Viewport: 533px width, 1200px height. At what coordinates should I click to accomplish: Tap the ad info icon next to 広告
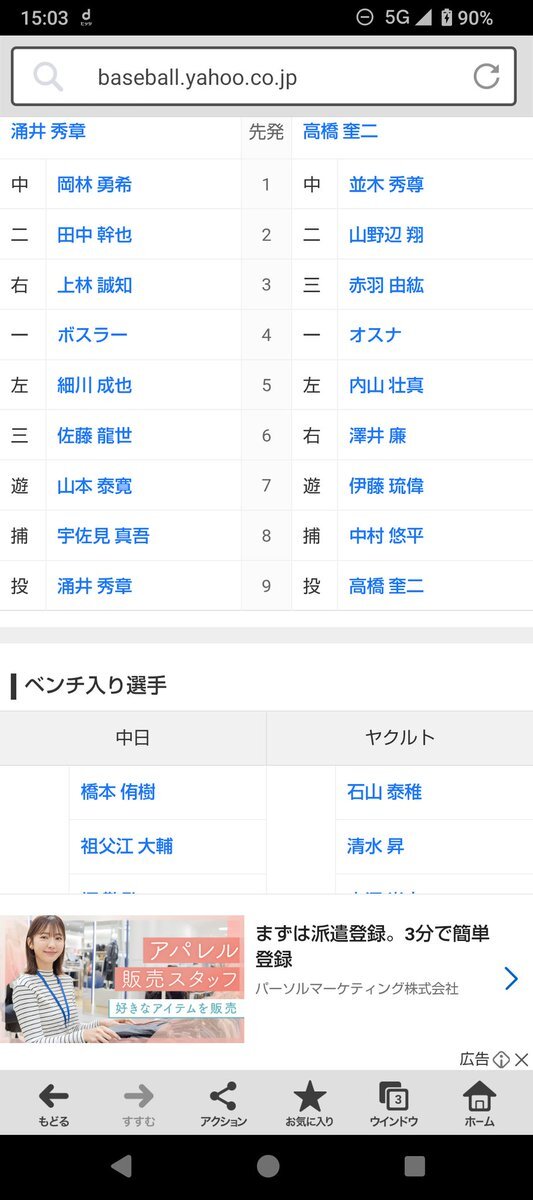click(x=502, y=1060)
